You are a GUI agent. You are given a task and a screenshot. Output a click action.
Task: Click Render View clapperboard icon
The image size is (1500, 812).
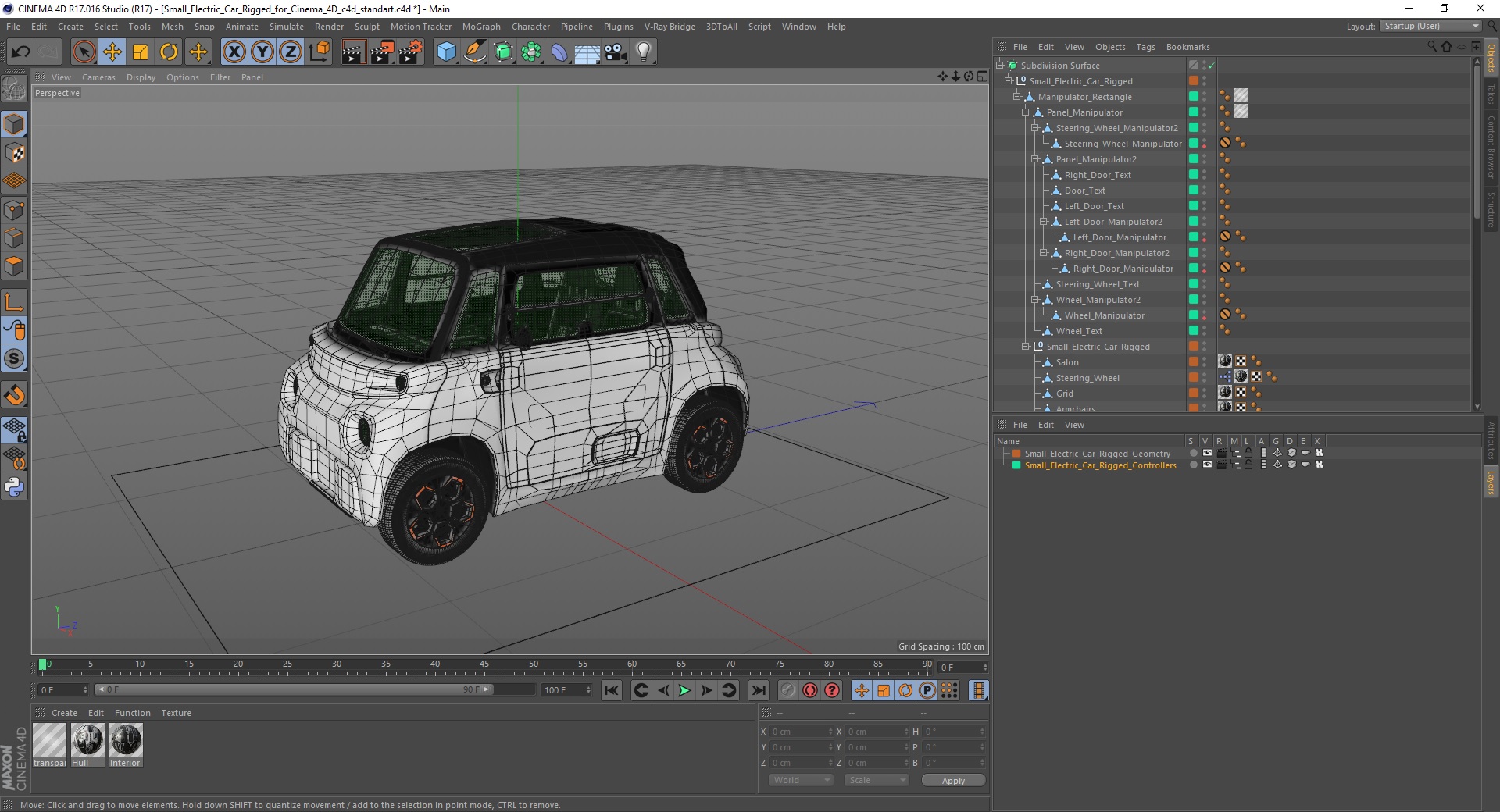click(353, 52)
